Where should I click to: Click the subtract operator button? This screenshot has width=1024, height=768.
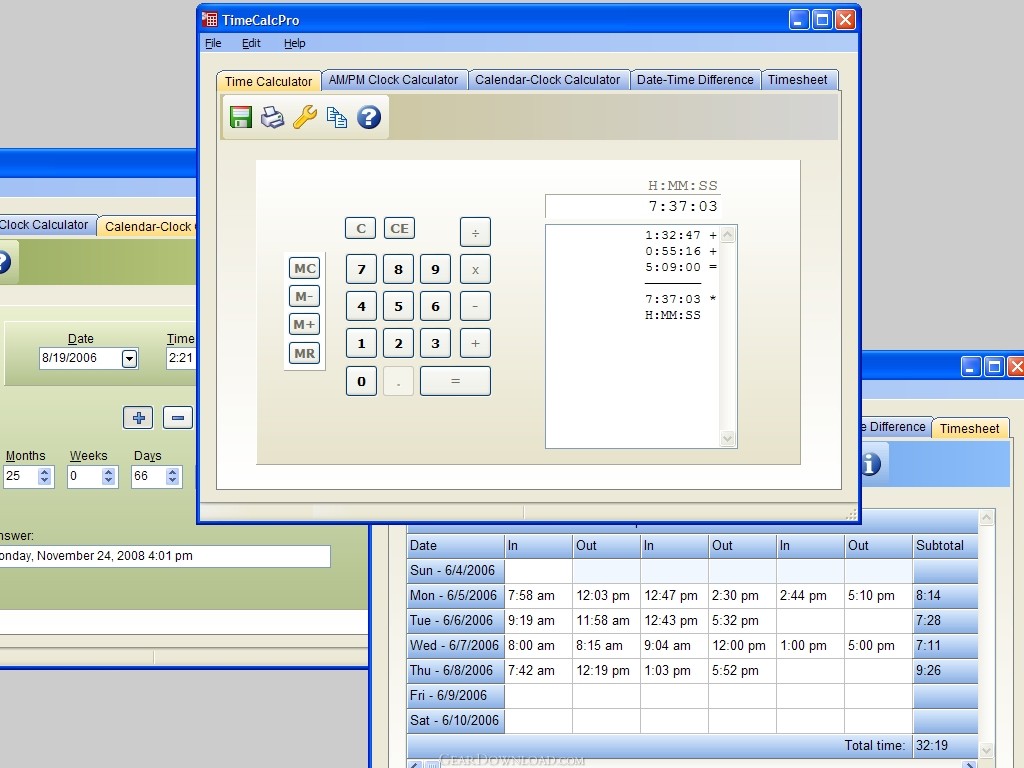[475, 306]
